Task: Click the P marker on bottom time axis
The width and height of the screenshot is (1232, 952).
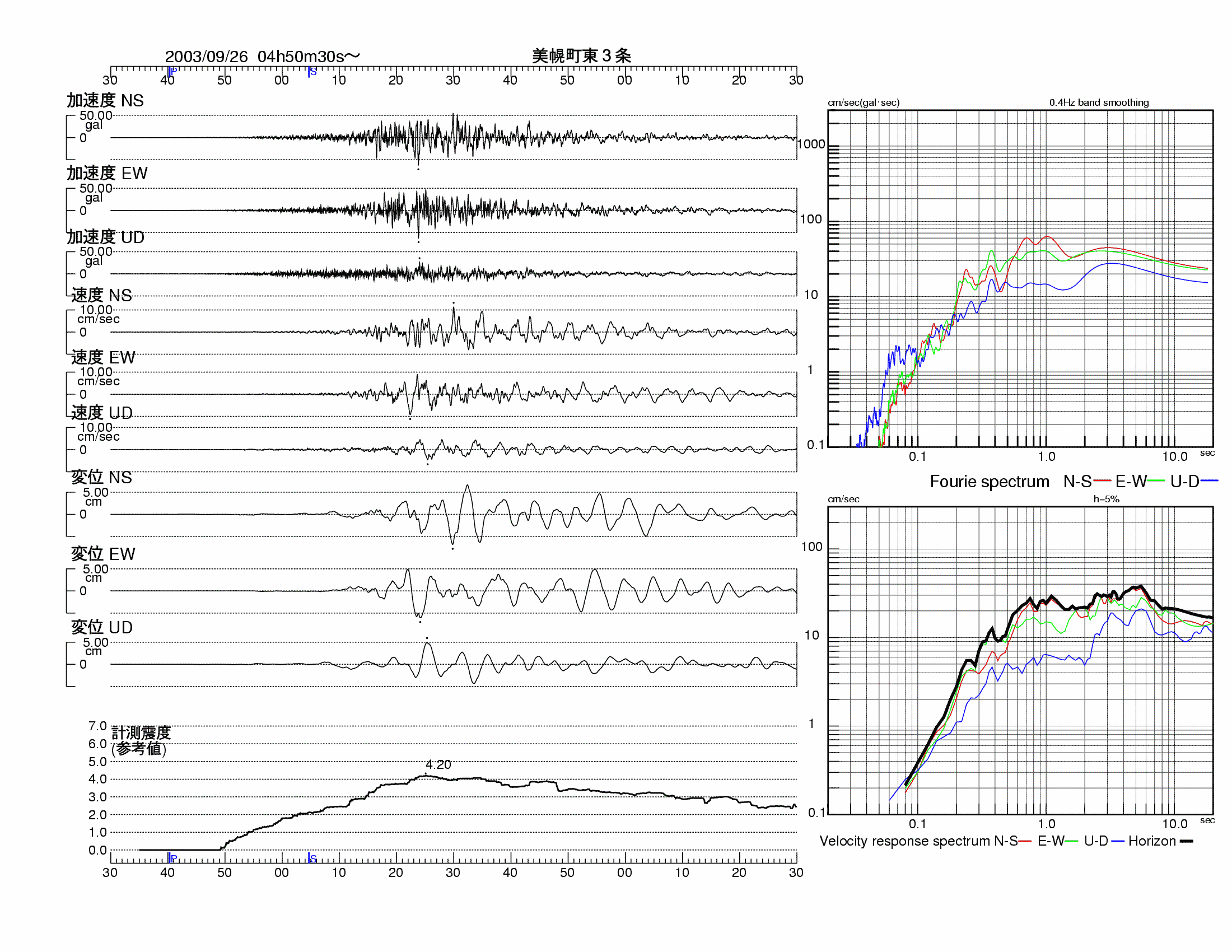Action: pyautogui.click(x=172, y=858)
